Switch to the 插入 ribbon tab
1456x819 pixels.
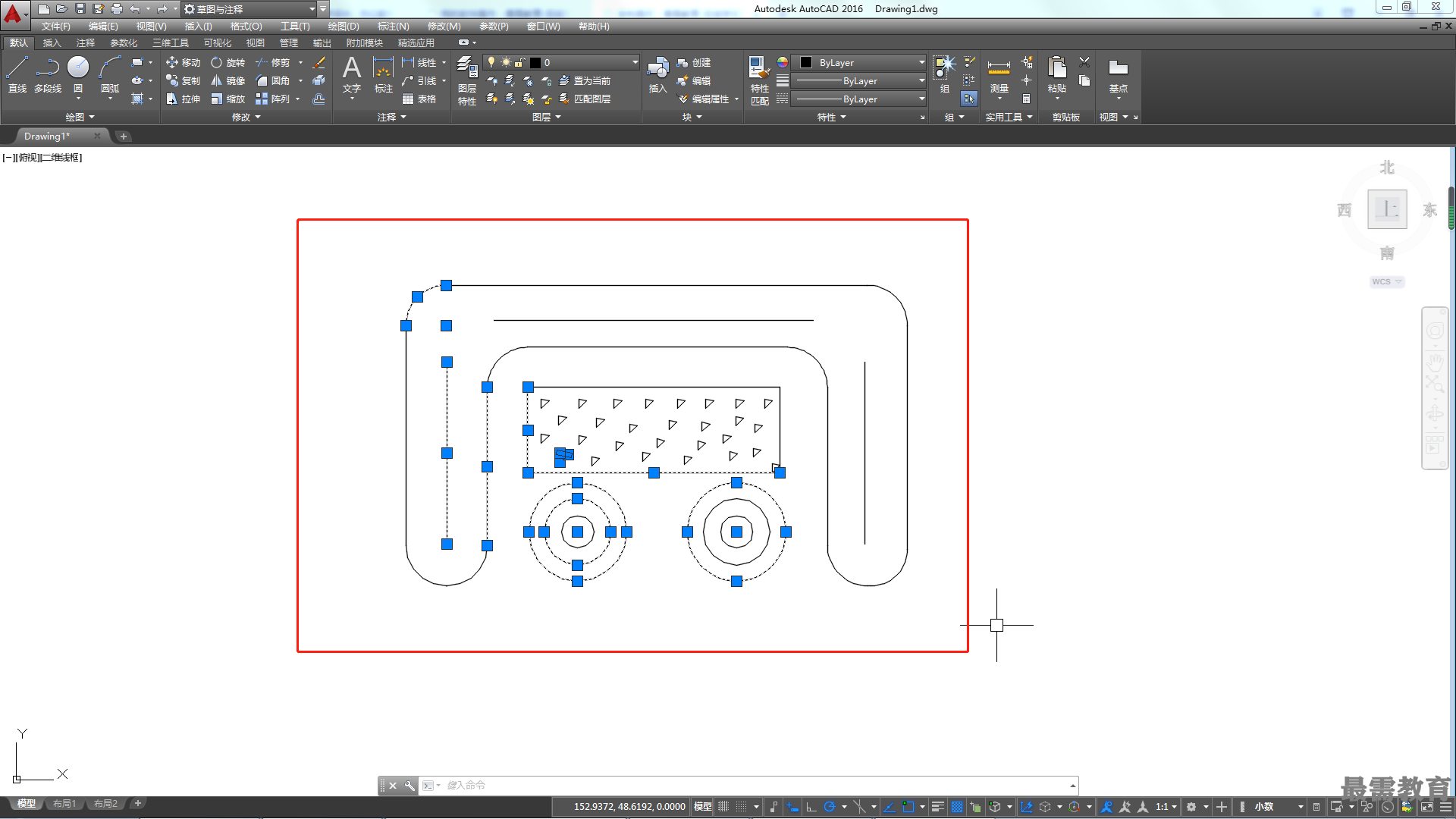pyautogui.click(x=52, y=42)
